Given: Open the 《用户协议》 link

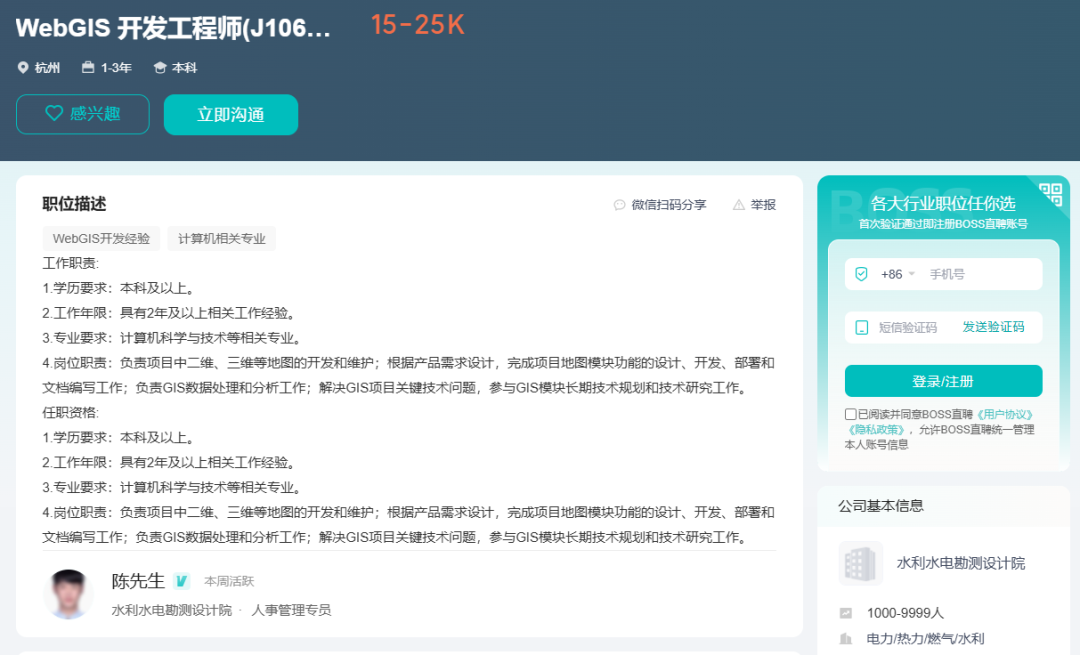Looking at the screenshot, I should coord(1004,414).
